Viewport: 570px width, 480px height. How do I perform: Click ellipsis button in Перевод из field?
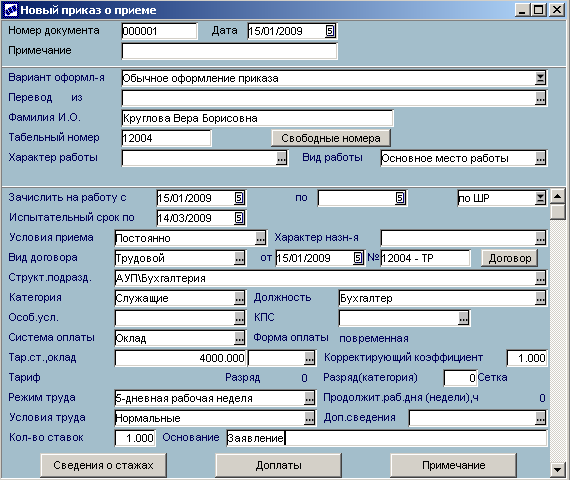(x=541, y=98)
